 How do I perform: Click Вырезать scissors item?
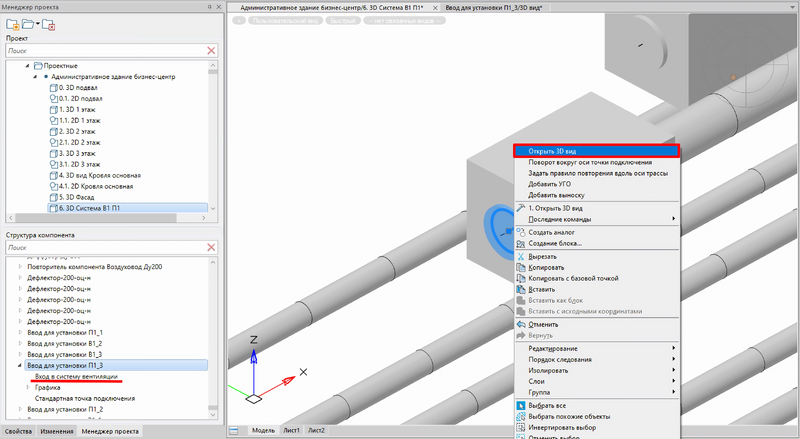click(x=596, y=257)
